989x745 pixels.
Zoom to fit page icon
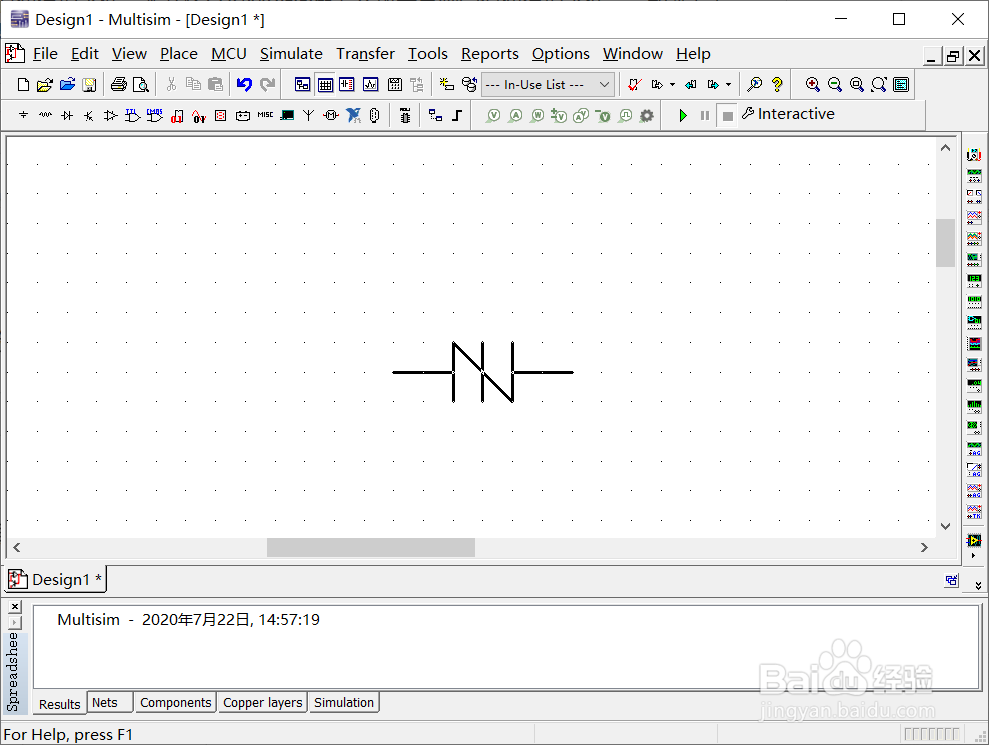(879, 85)
